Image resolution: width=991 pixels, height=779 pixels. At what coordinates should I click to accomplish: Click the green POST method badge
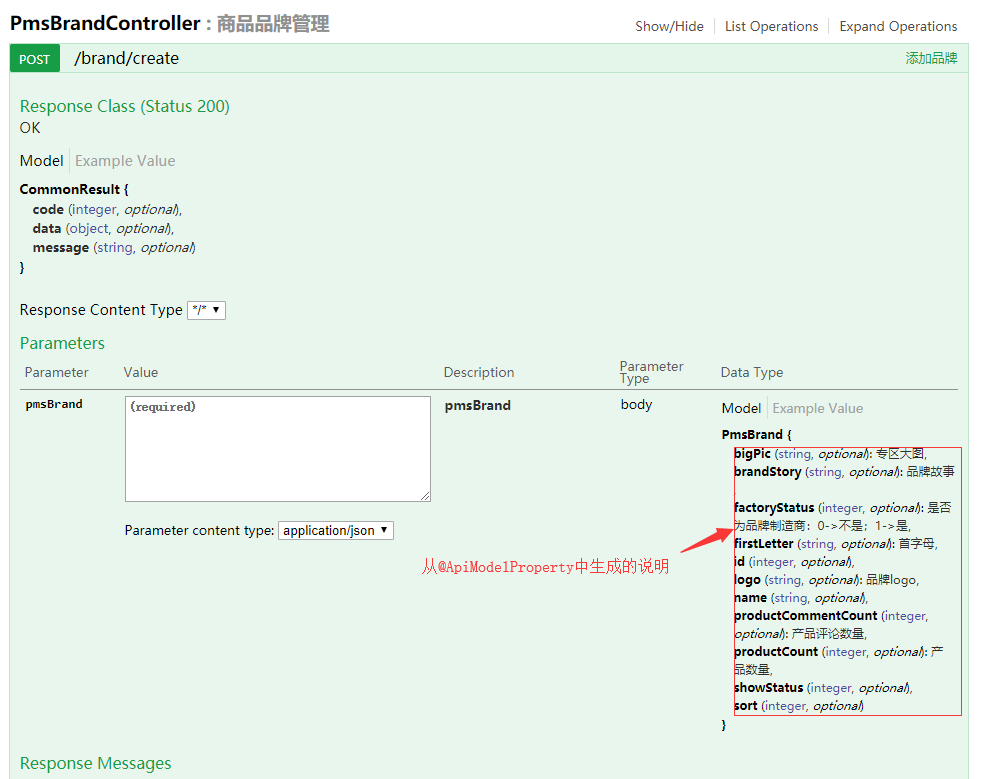(x=35, y=59)
